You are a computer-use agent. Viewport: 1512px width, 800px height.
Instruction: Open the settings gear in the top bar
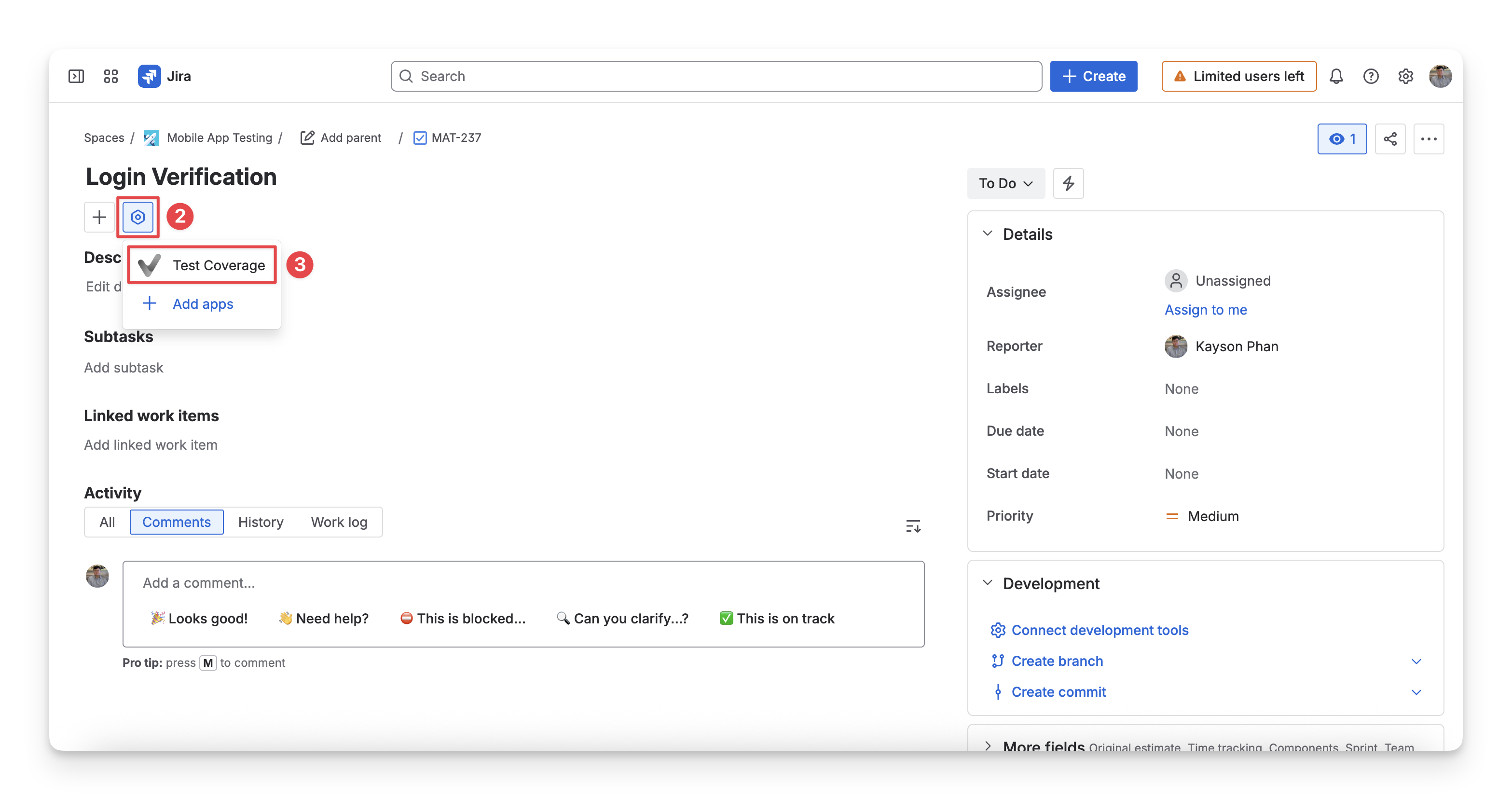tap(1405, 76)
